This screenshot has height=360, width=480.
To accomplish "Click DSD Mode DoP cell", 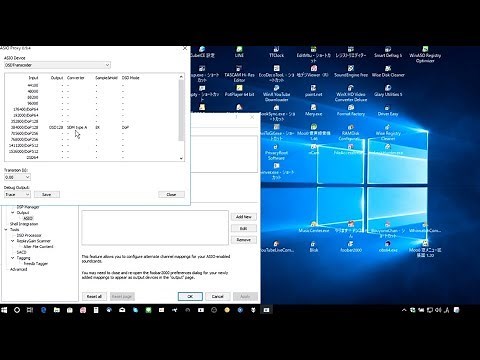I will pos(125,127).
